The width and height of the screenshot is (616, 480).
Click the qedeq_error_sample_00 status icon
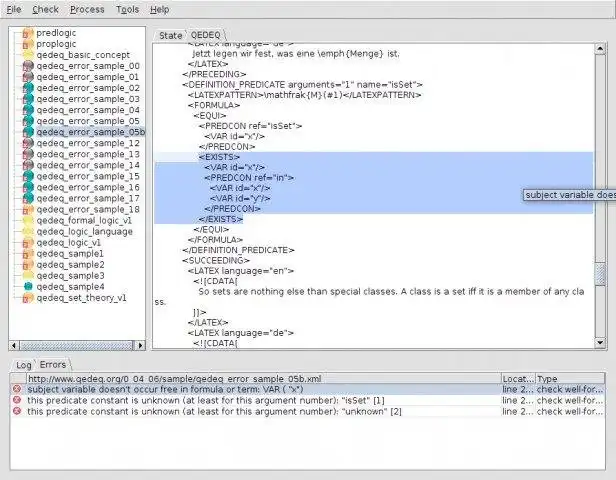pyautogui.click(x=28, y=66)
